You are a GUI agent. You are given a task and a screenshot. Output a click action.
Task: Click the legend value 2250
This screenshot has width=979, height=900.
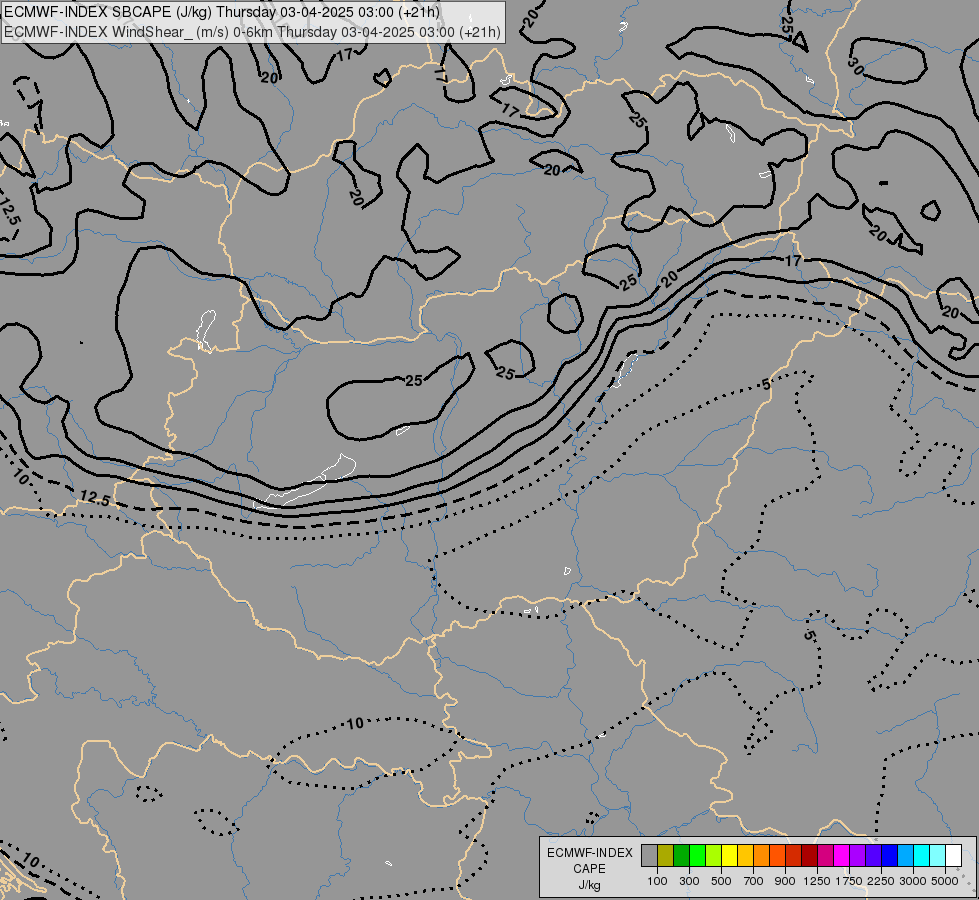(881, 881)
